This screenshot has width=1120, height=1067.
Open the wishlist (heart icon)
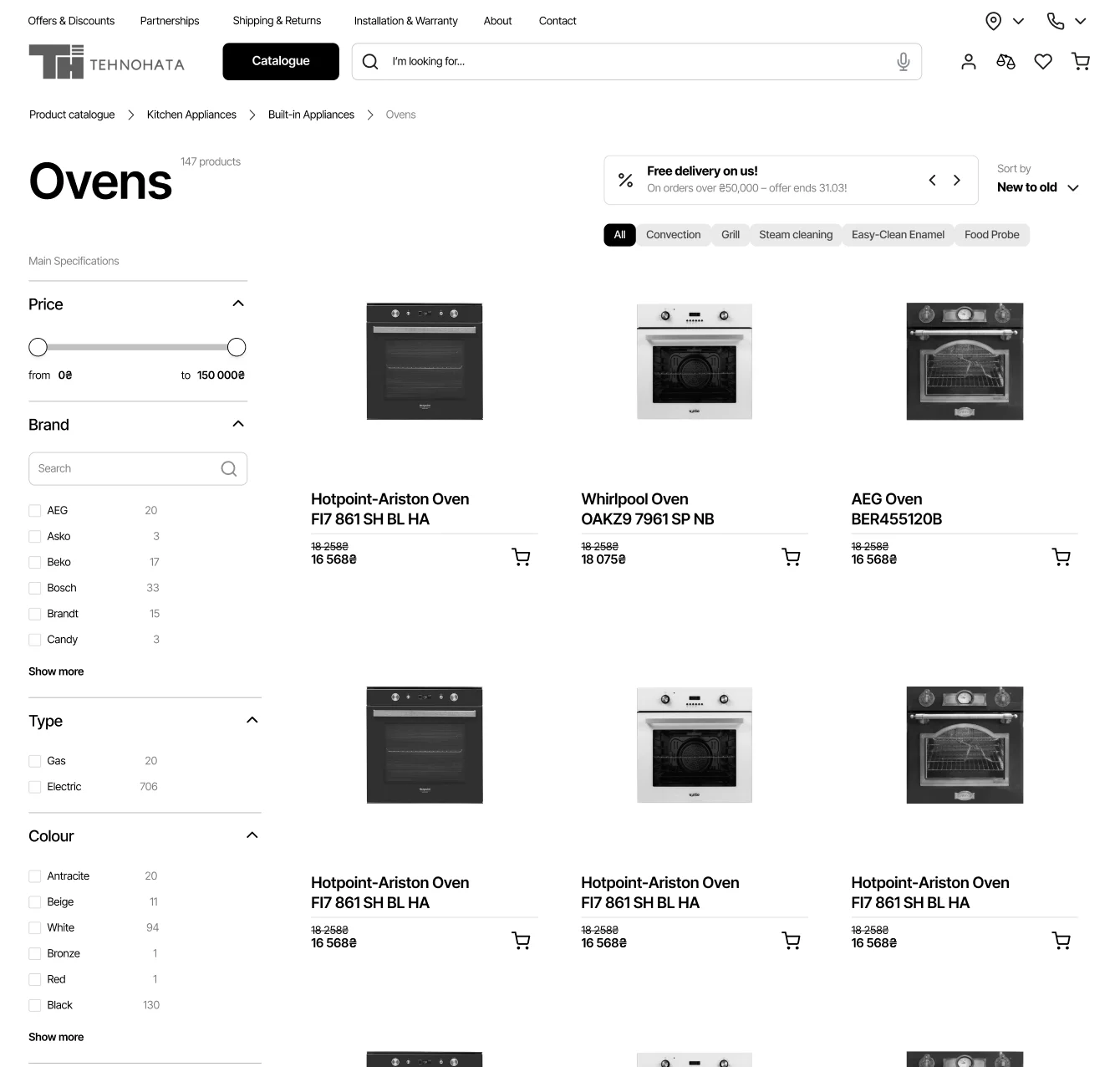click(x=1043, y=61)
